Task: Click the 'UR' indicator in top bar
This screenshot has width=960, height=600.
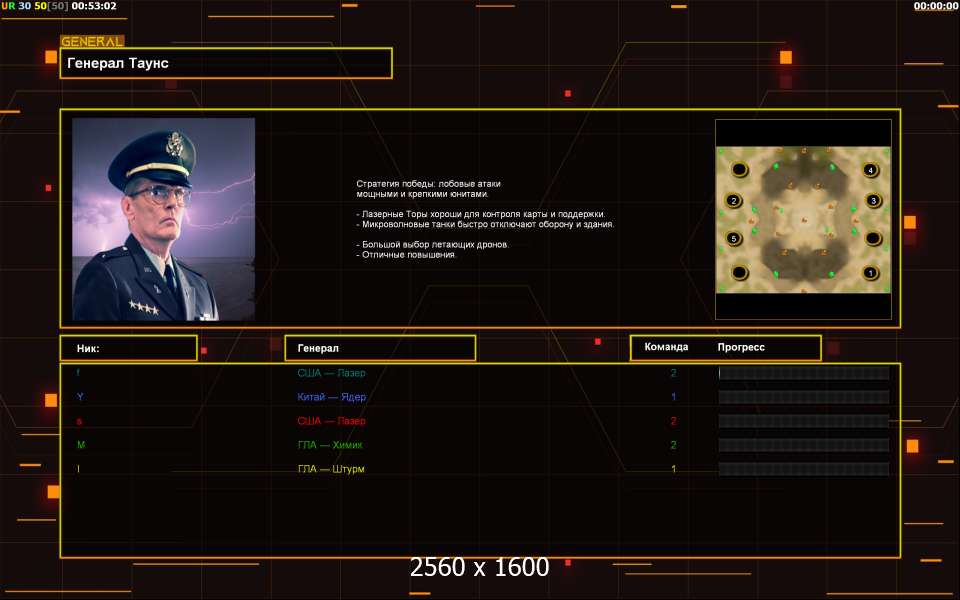Action: [8, 6]
